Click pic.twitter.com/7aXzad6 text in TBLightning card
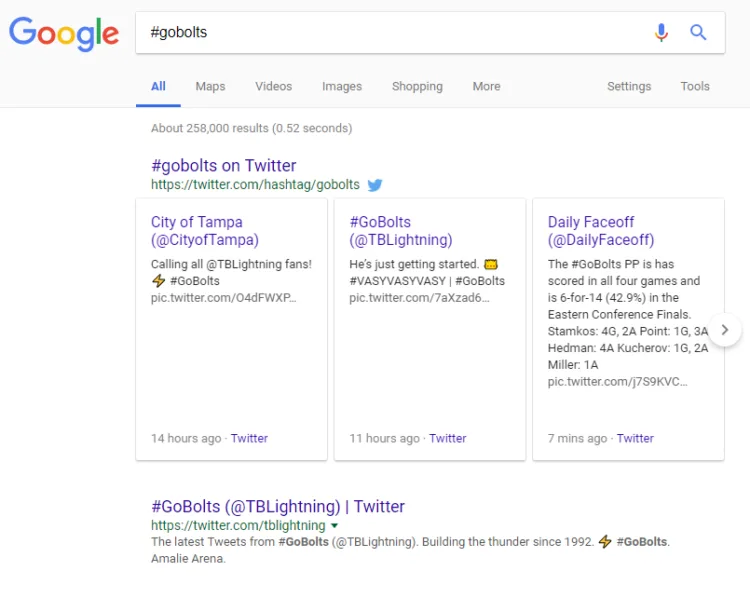 (419, 298)
